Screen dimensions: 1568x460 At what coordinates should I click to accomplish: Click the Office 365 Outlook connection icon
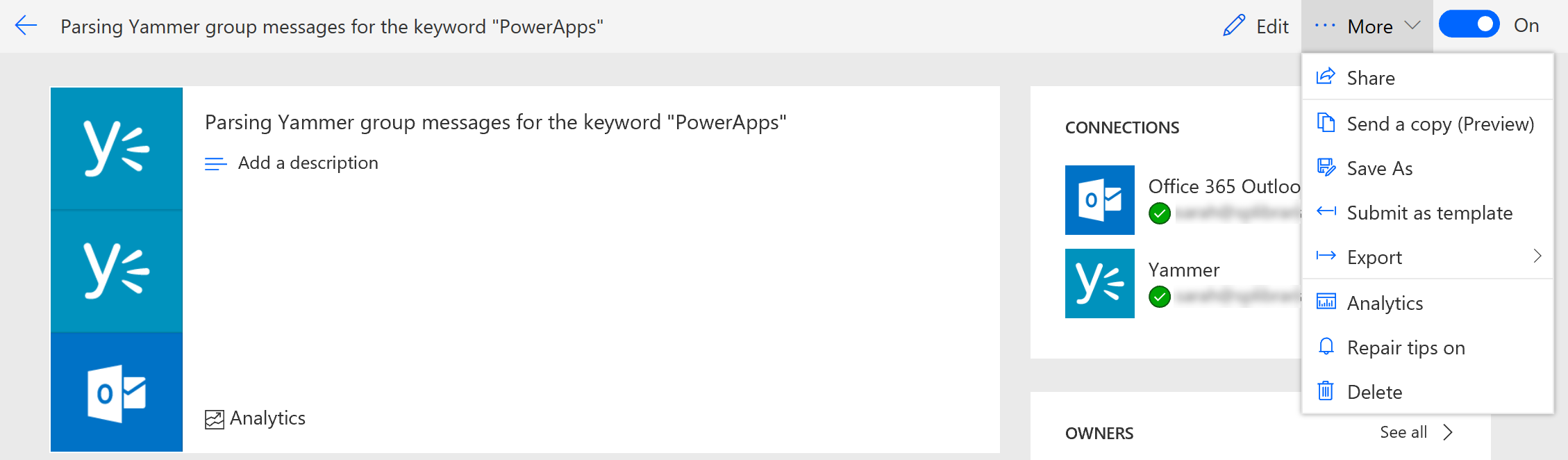1099,200
